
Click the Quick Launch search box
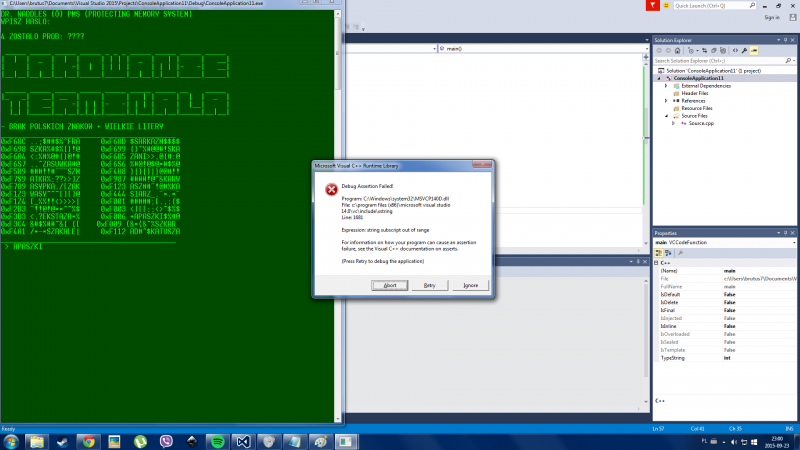click(717, 6)
